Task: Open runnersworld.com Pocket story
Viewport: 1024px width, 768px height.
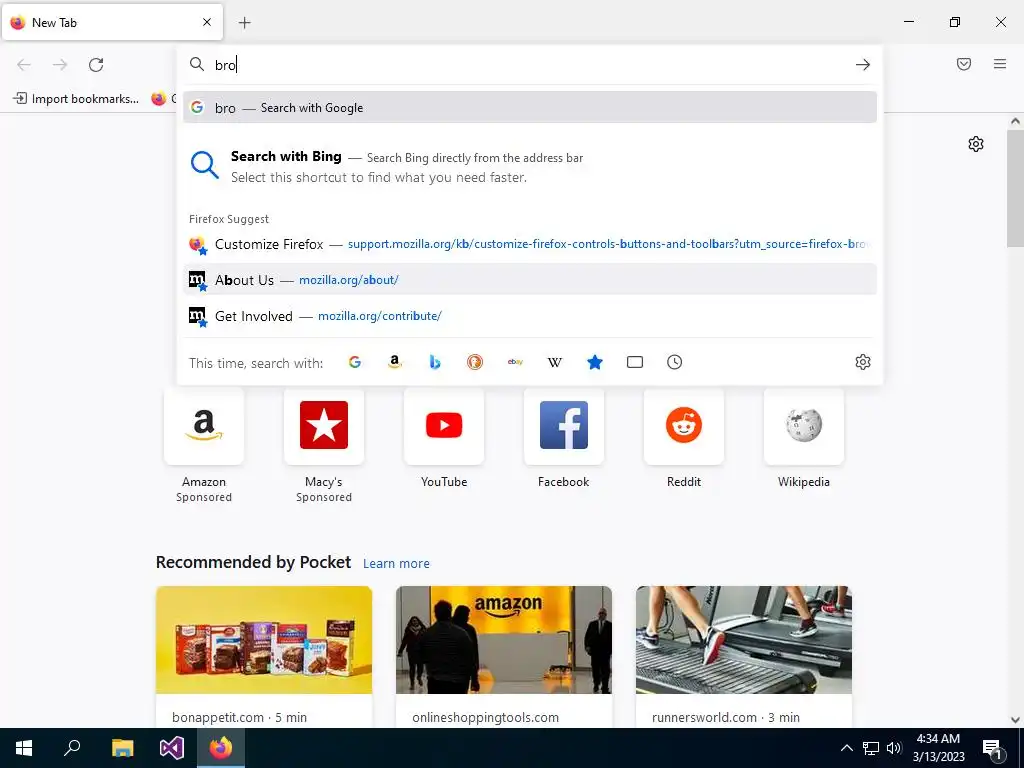Action: click(x=744, y=657)
